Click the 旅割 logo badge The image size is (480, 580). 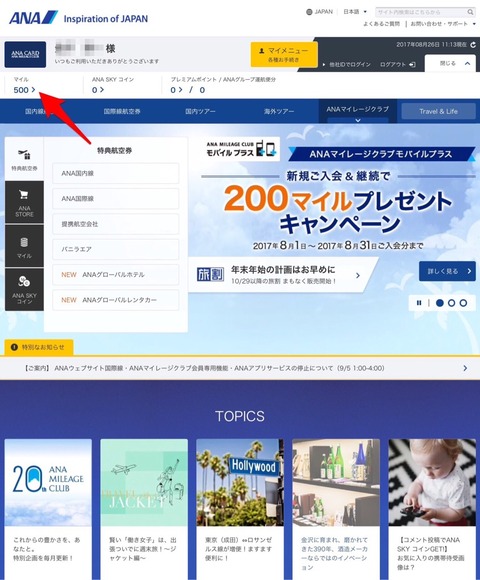tap(210, 275)
